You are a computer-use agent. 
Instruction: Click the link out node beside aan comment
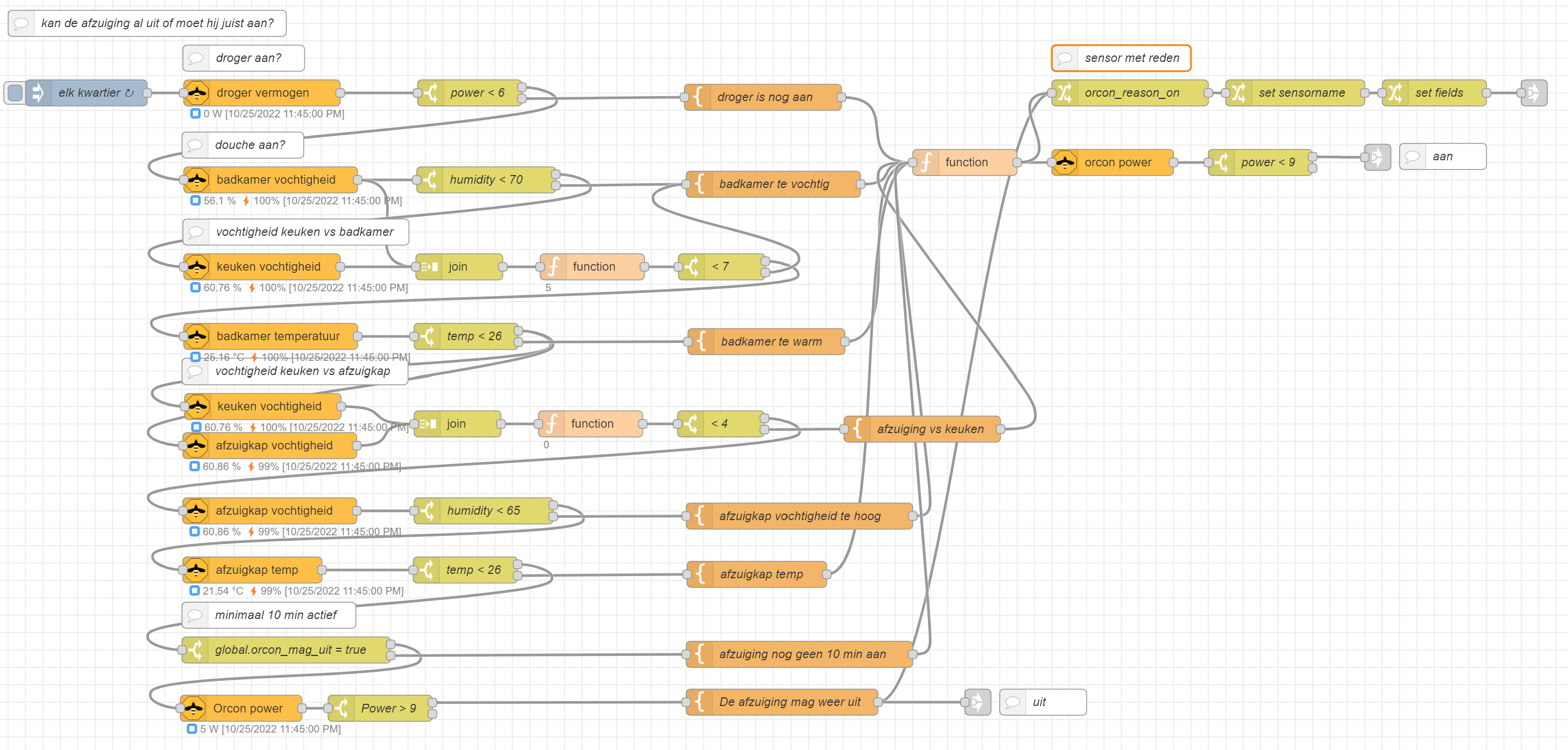(x=1378, y=157)
